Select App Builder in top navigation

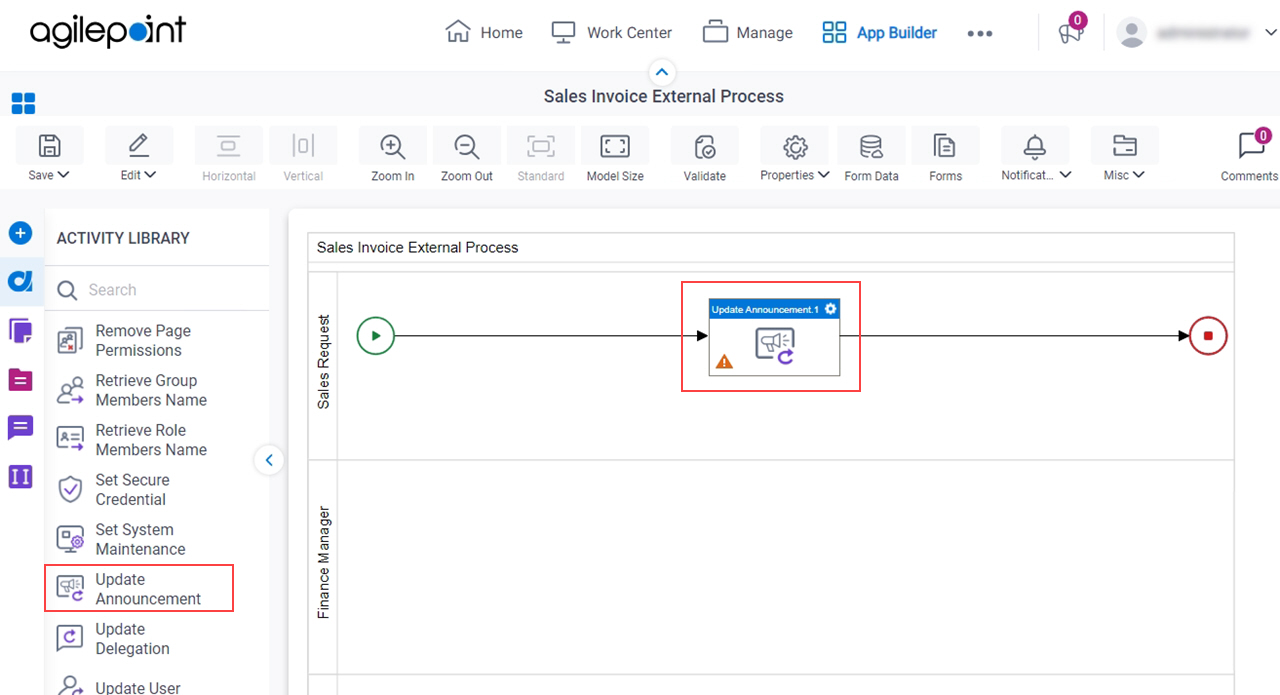pyautogui.click(x=880, y=32)
